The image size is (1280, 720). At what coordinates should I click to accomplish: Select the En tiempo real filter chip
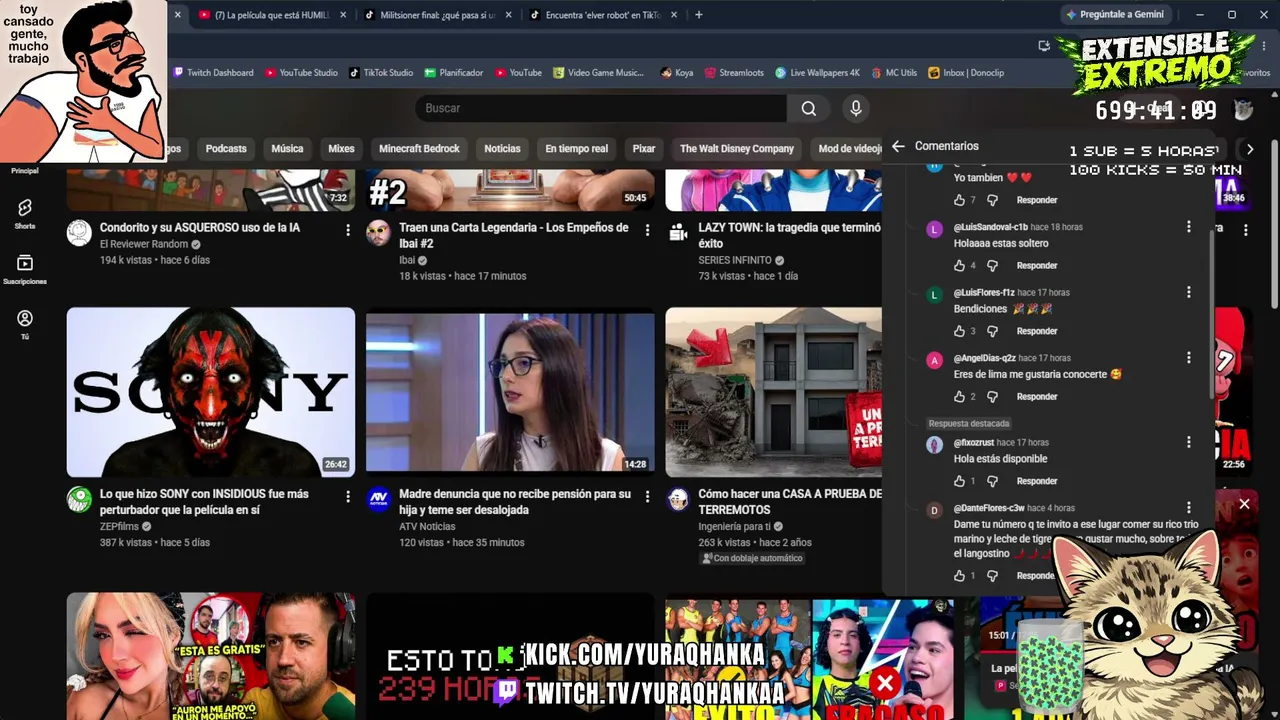coord(576,149)
